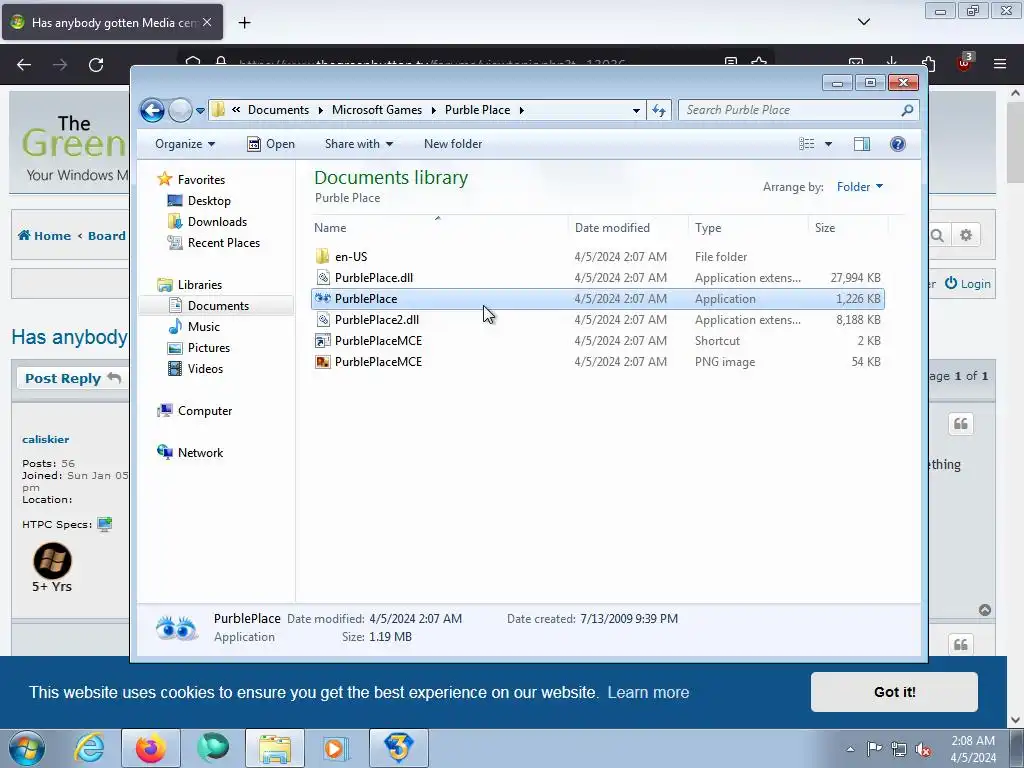Click Login link on forum page
The height and width of the screenshot is (768, 1024).
point(968,283)
